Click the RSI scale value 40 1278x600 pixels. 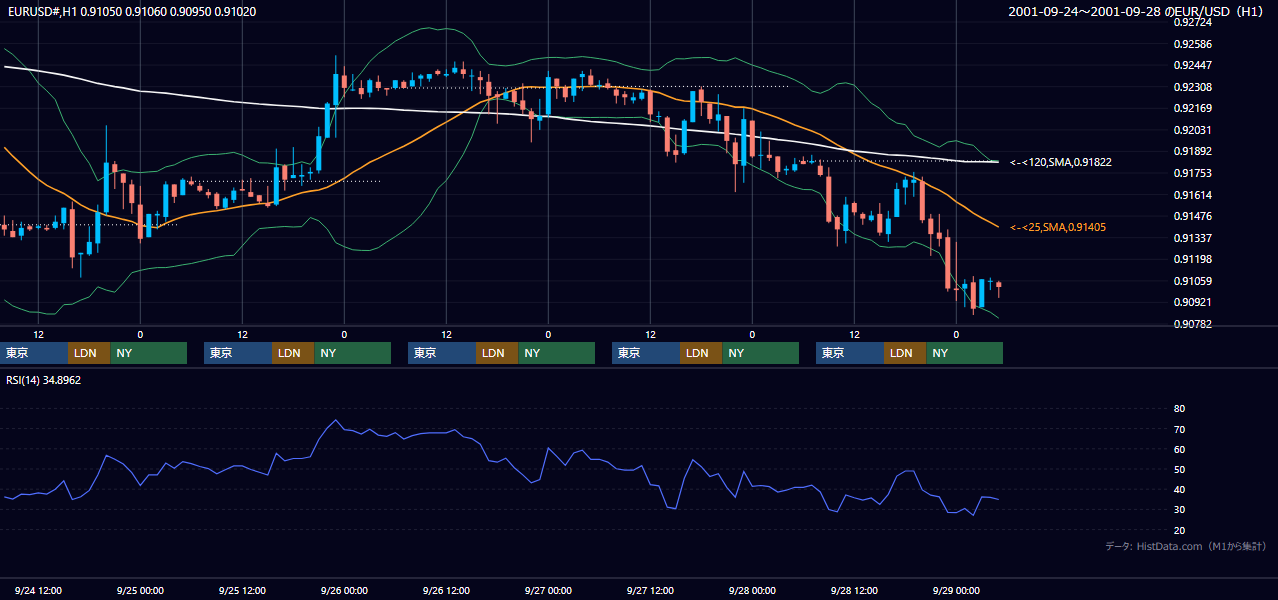(1179, 489)
